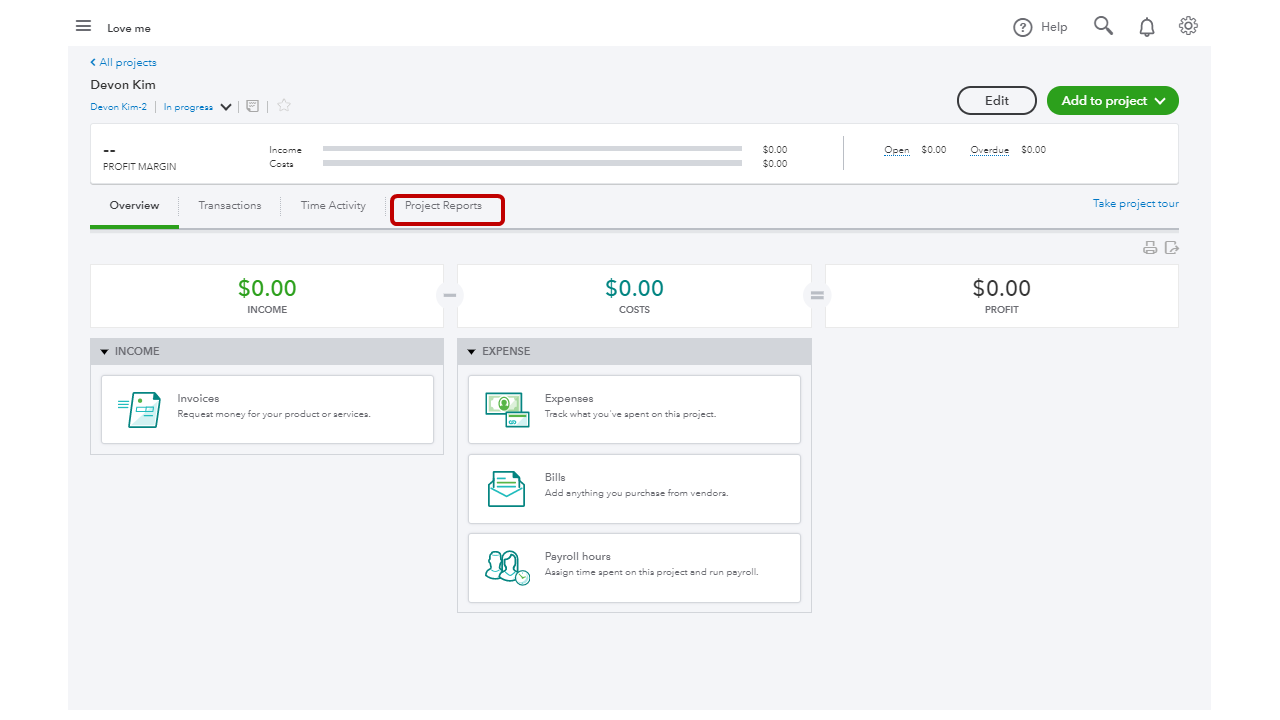This screenshot has width=1280, height=720.
Task: Change project status from In progress dropdown
Action: point(196,106)
